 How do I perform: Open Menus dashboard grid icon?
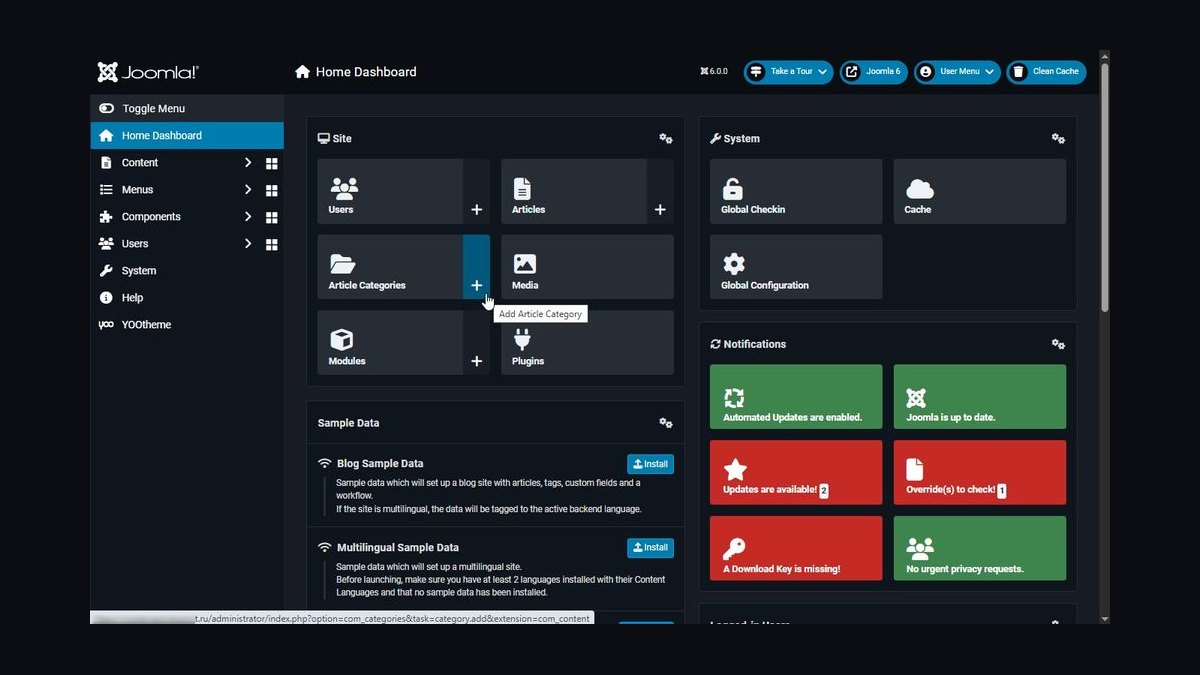[271, 190]
